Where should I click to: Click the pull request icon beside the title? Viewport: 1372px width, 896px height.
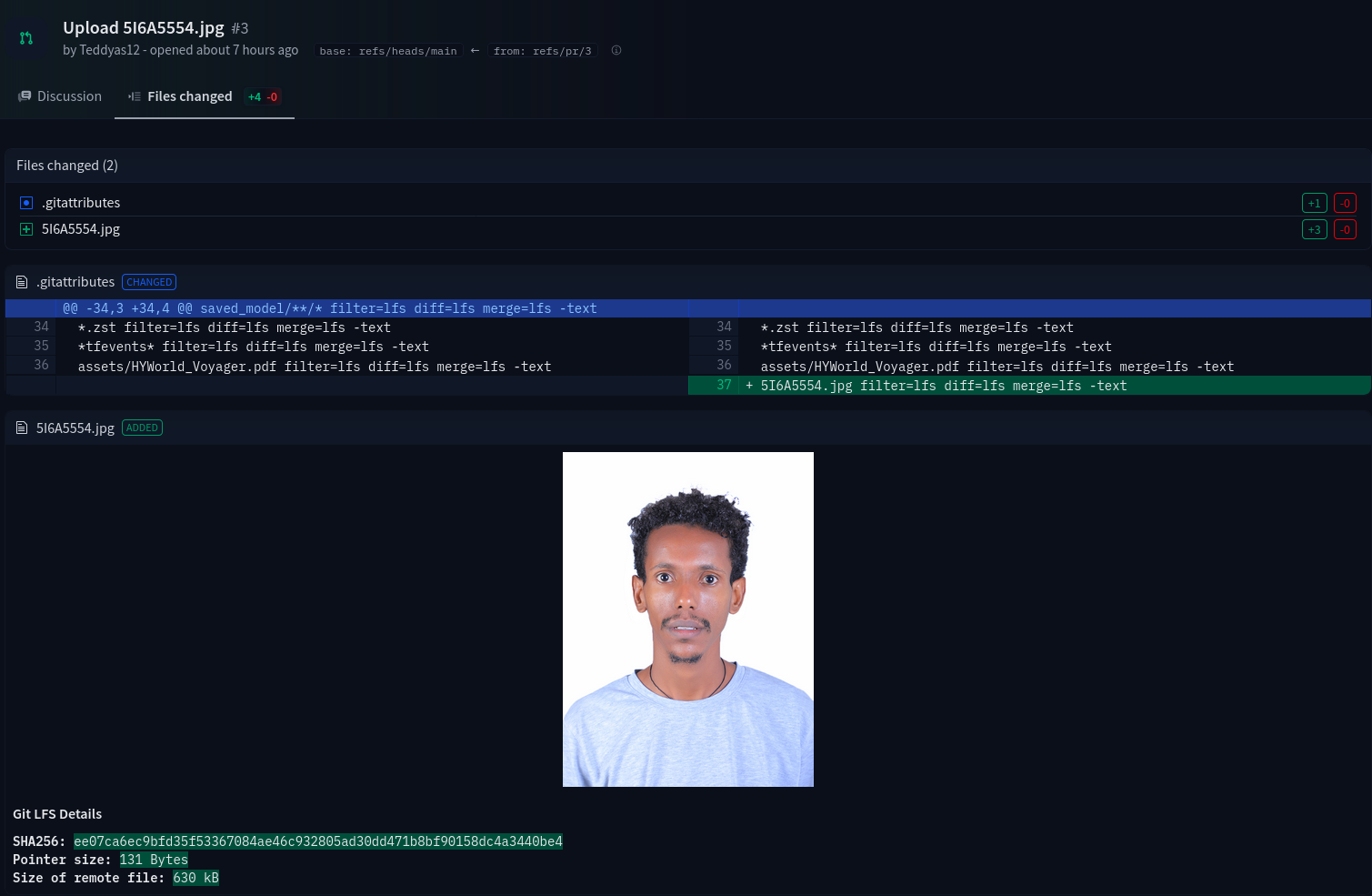point(26,38)
